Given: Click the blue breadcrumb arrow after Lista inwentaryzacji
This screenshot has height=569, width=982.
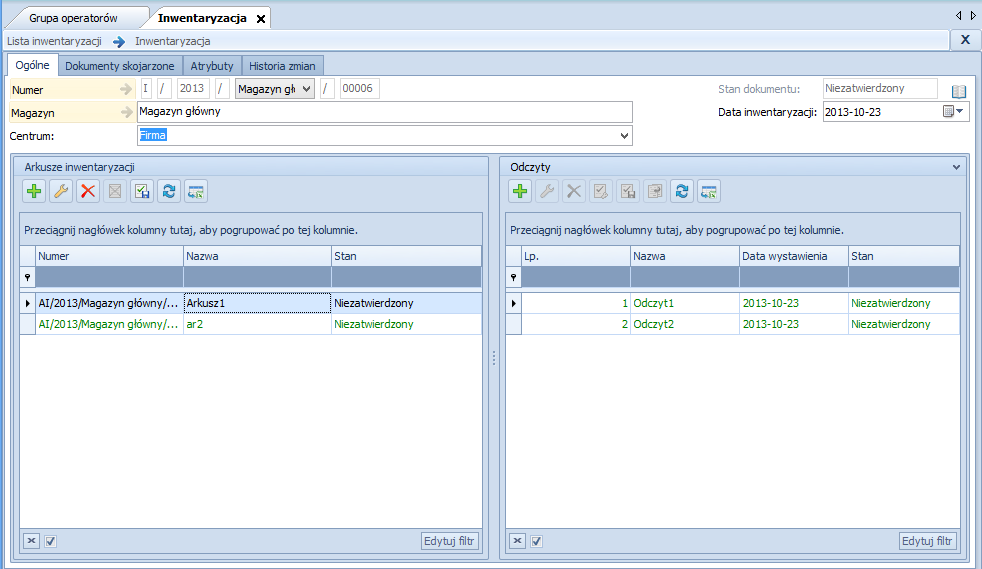Looking at the screenshot, I should click(118, 42).
